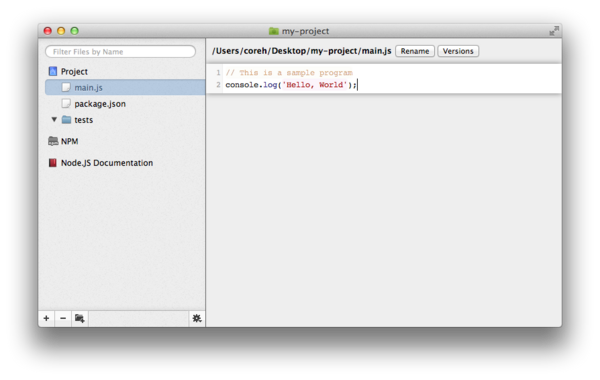
Task: Click the Filter Files by Name field
Action: [x=121, y=52]
